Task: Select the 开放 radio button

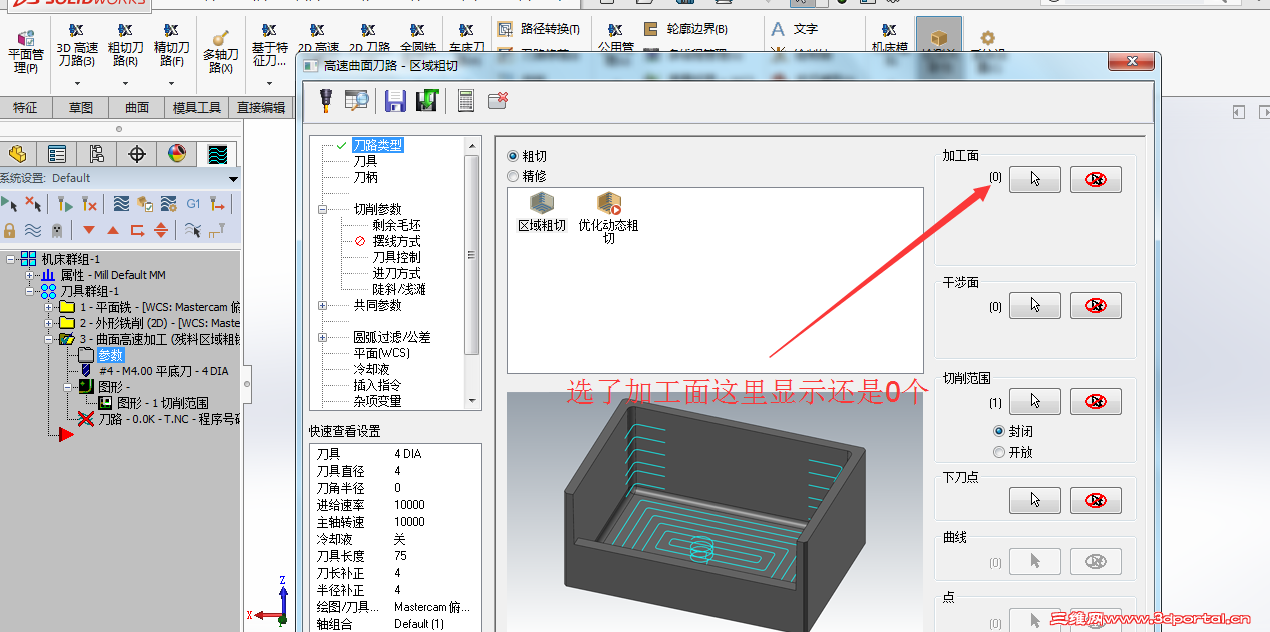Action: (x=999, y=452)
